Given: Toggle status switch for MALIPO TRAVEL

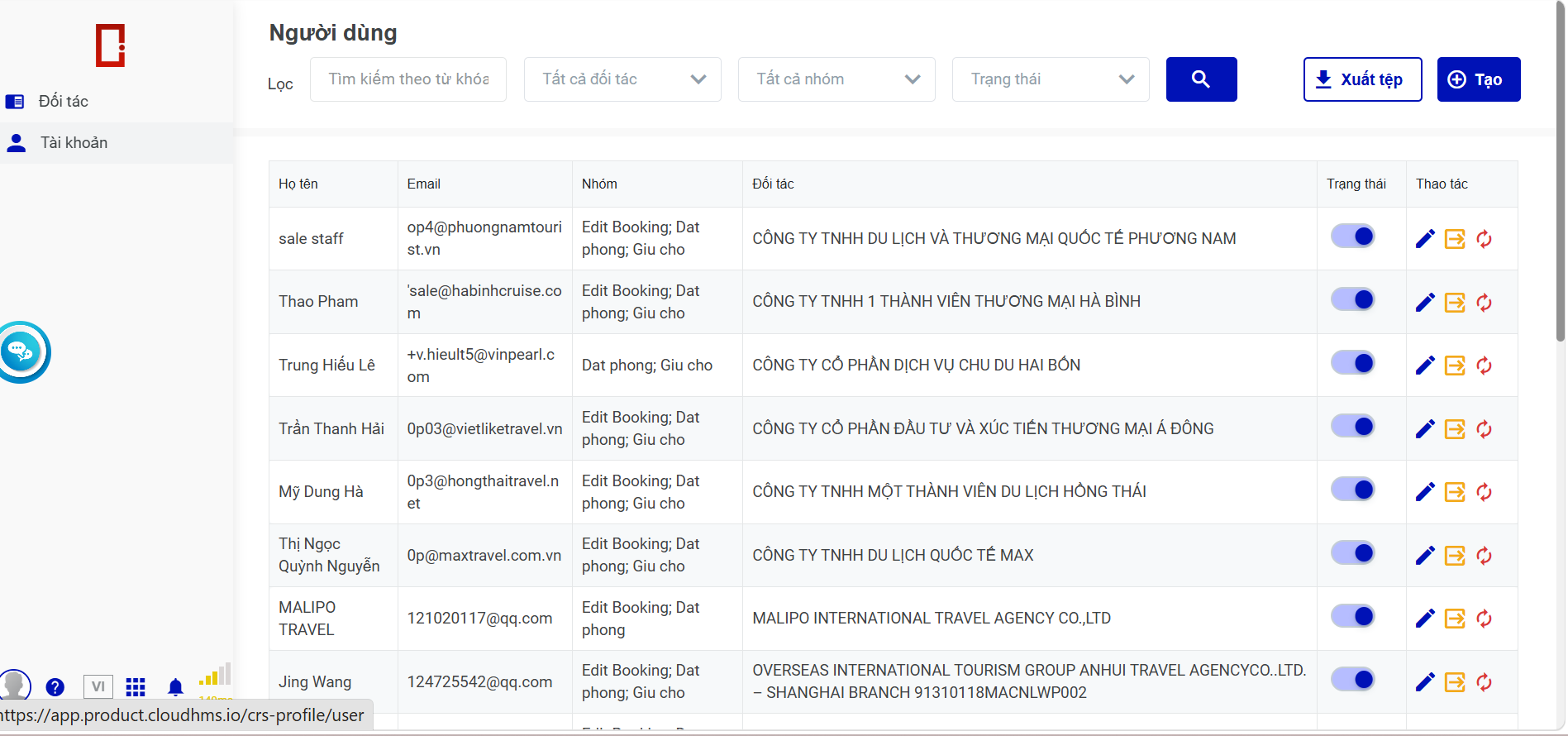Looking at the screenshot, I should pos(1353,616).
